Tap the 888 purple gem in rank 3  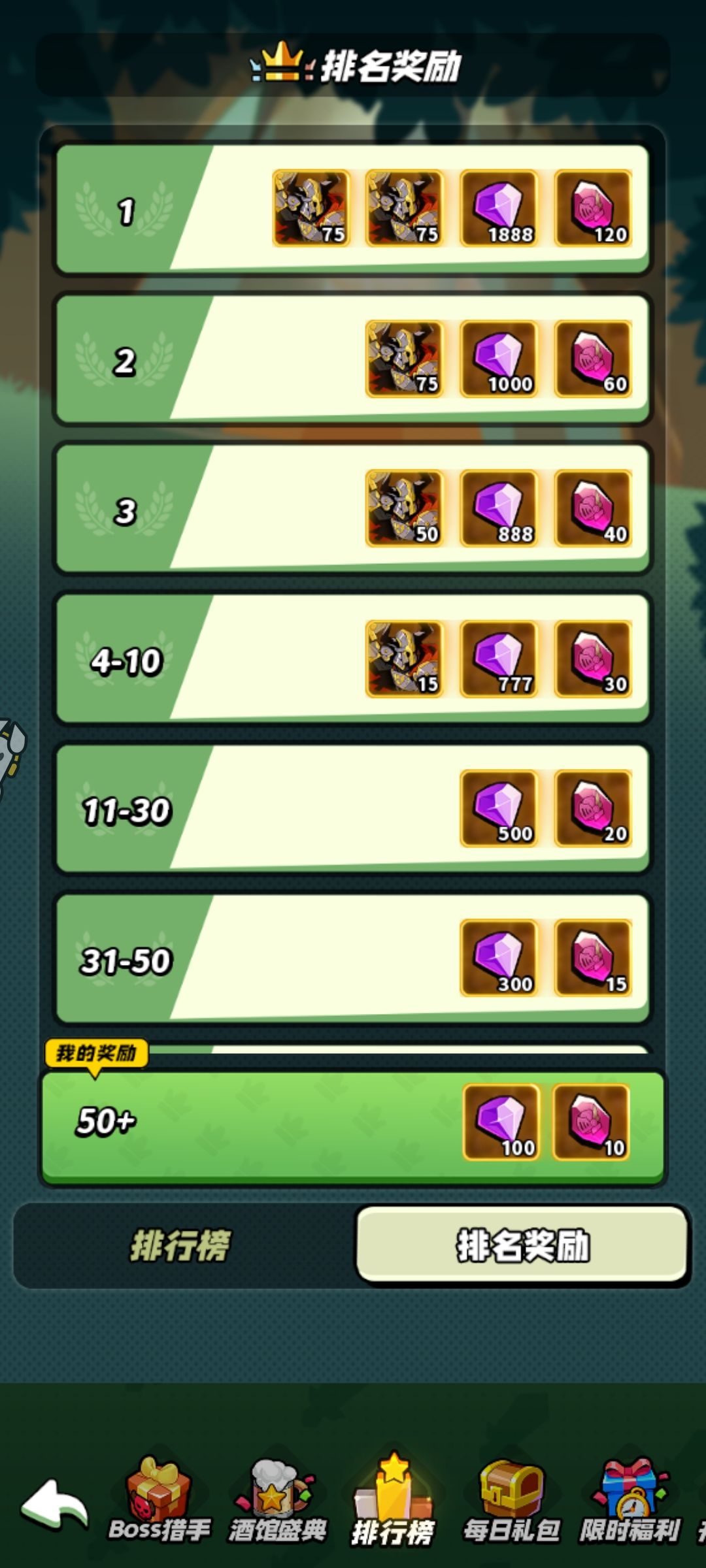(499, 508)
